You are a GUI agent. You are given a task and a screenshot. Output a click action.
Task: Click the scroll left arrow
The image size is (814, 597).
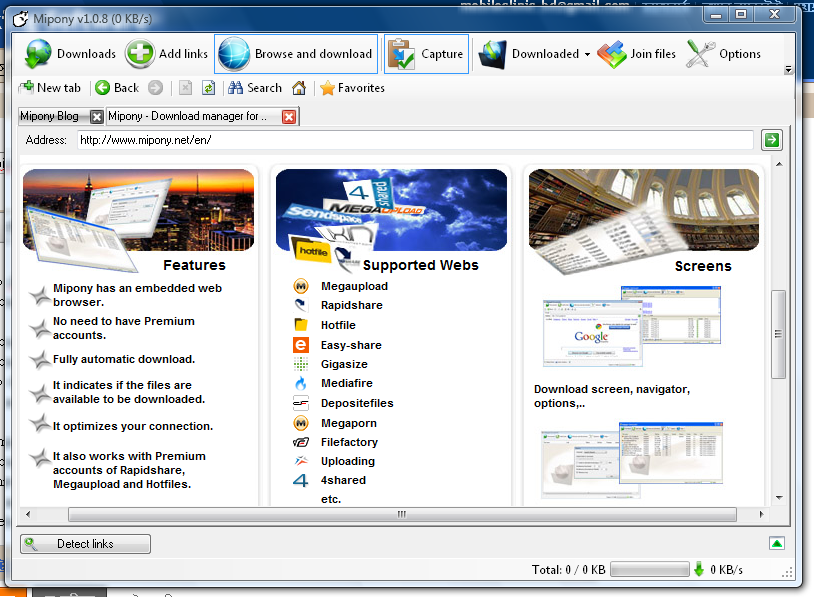pos(28,514)
